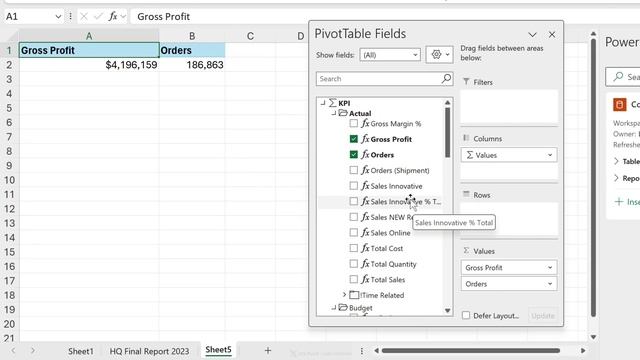Collapse the KPI table node
640x360 pixels.
tap(323, 103)
